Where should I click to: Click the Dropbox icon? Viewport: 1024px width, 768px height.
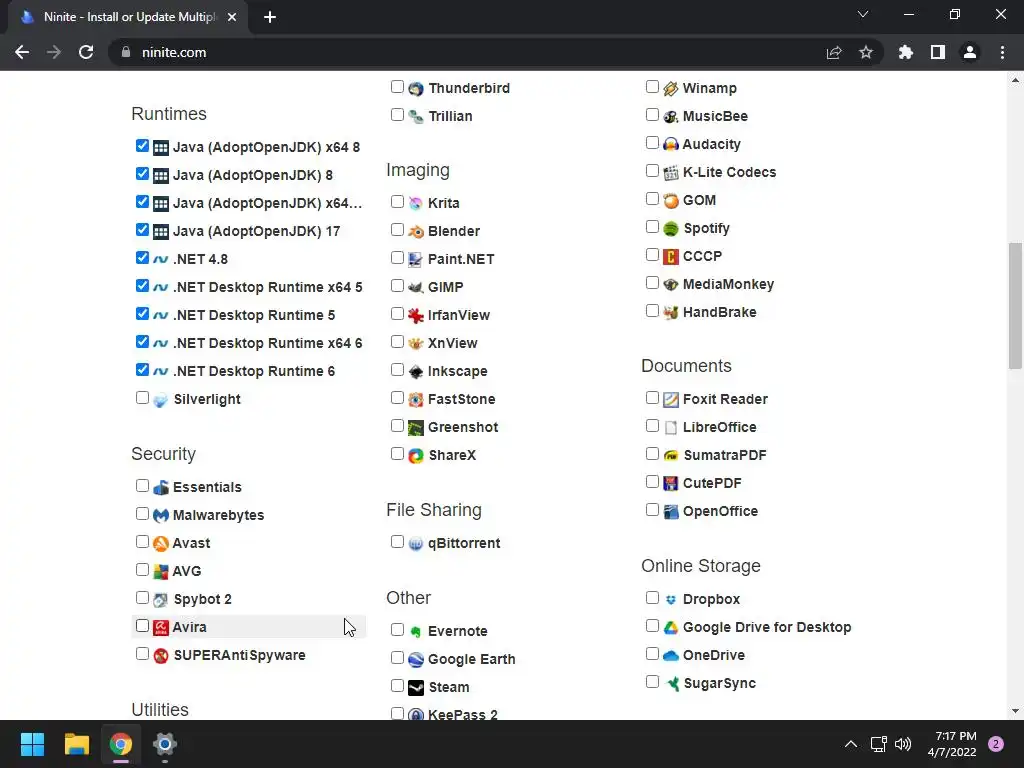[x=671, y=600]
